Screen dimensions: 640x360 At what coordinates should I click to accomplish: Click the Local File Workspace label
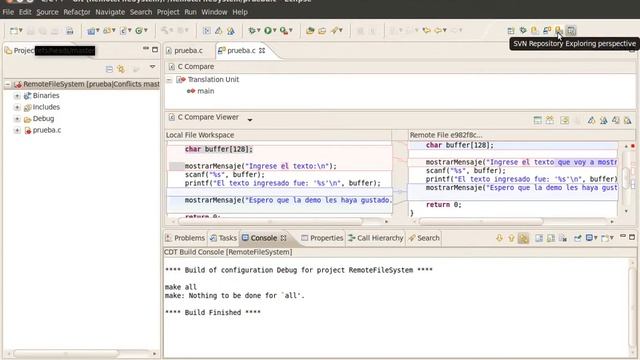tap(200, 135)
